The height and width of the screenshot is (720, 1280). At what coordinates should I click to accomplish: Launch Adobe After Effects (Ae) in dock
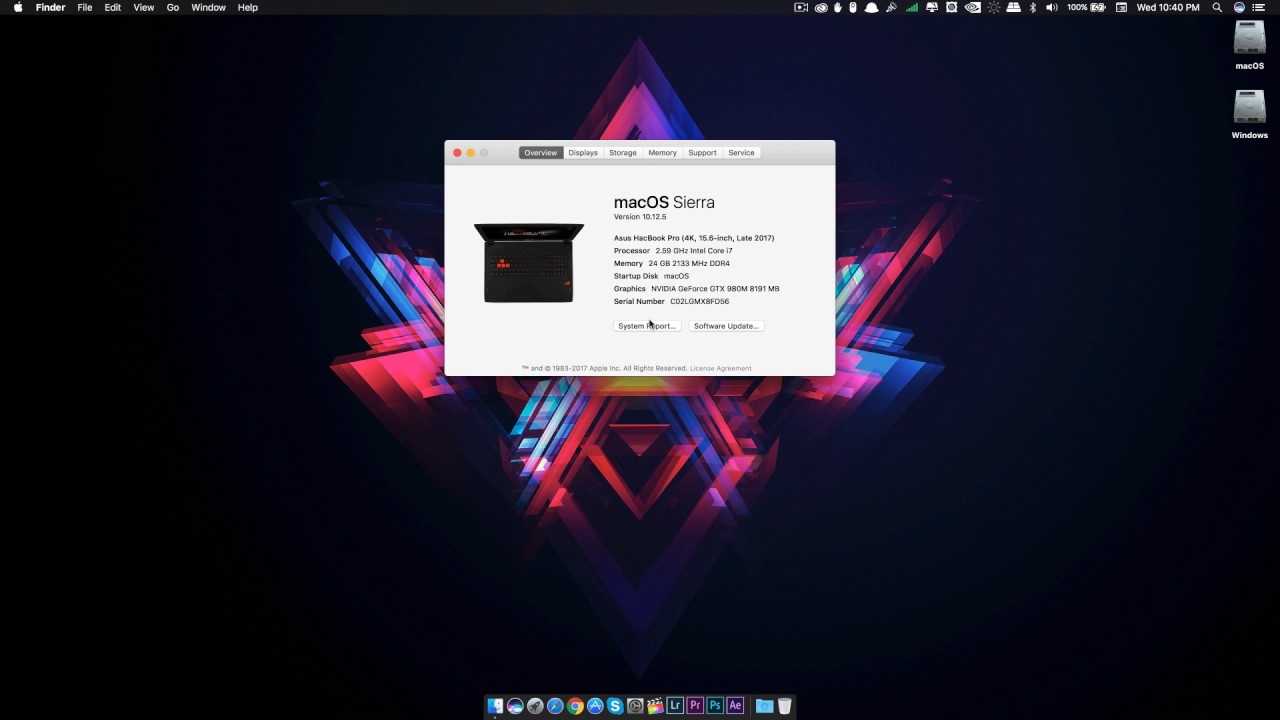[735, 706]
